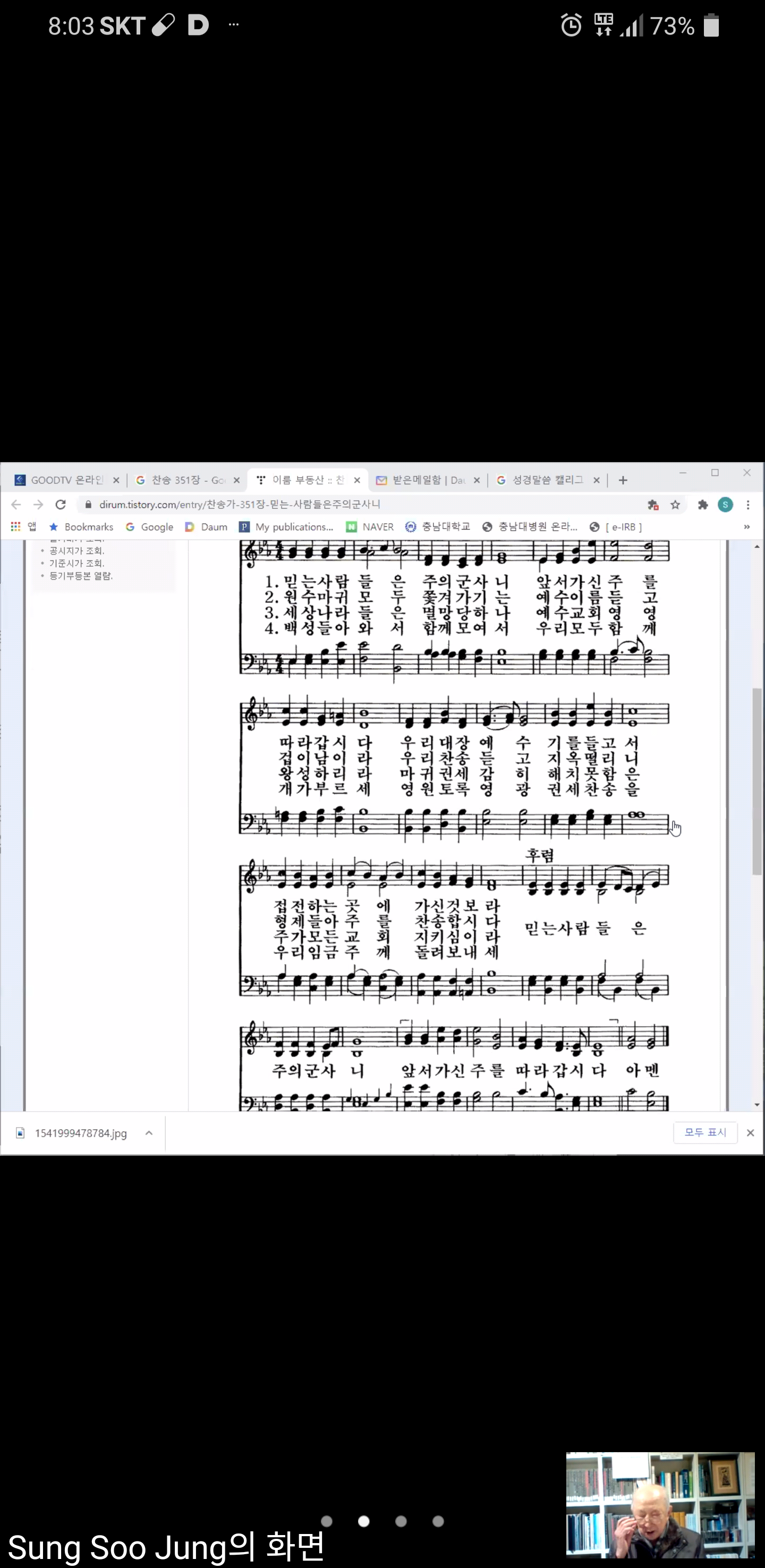This screenshot has width=765, height=1568.
Task: Open the NAVER bookmark
Action: pyautogui.click(x=370, y=526)
